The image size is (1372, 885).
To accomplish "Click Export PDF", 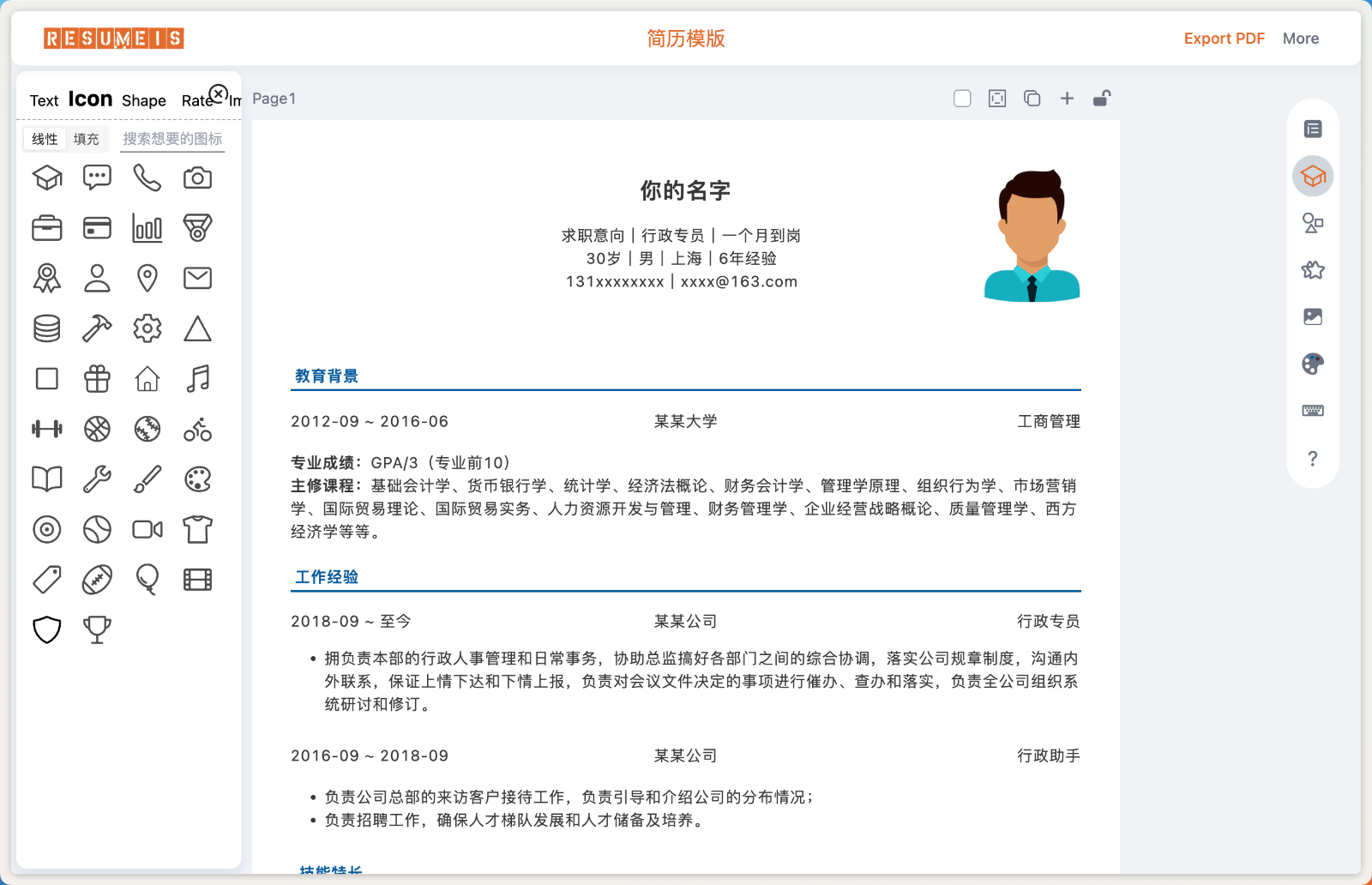I will pyautogui.click(x=1224, y=39).
